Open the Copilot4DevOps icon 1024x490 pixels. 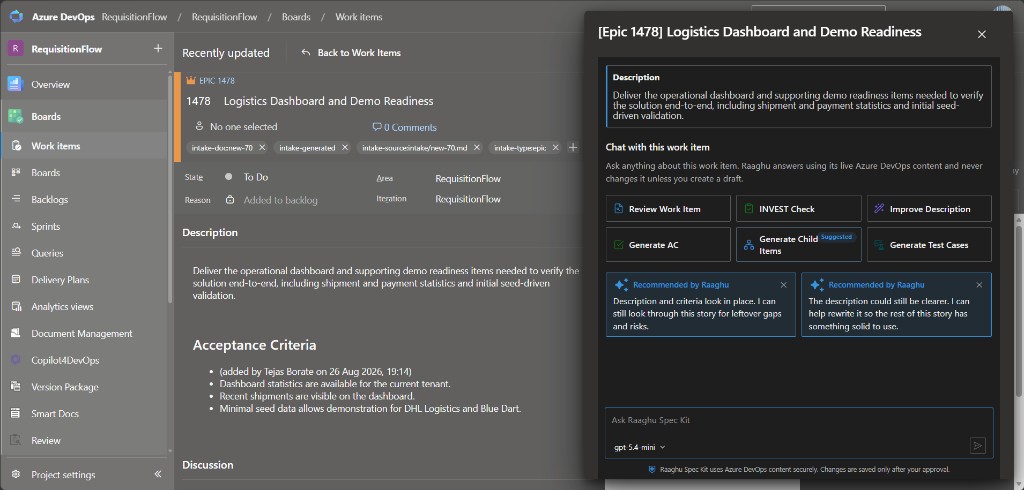point(16,360)
